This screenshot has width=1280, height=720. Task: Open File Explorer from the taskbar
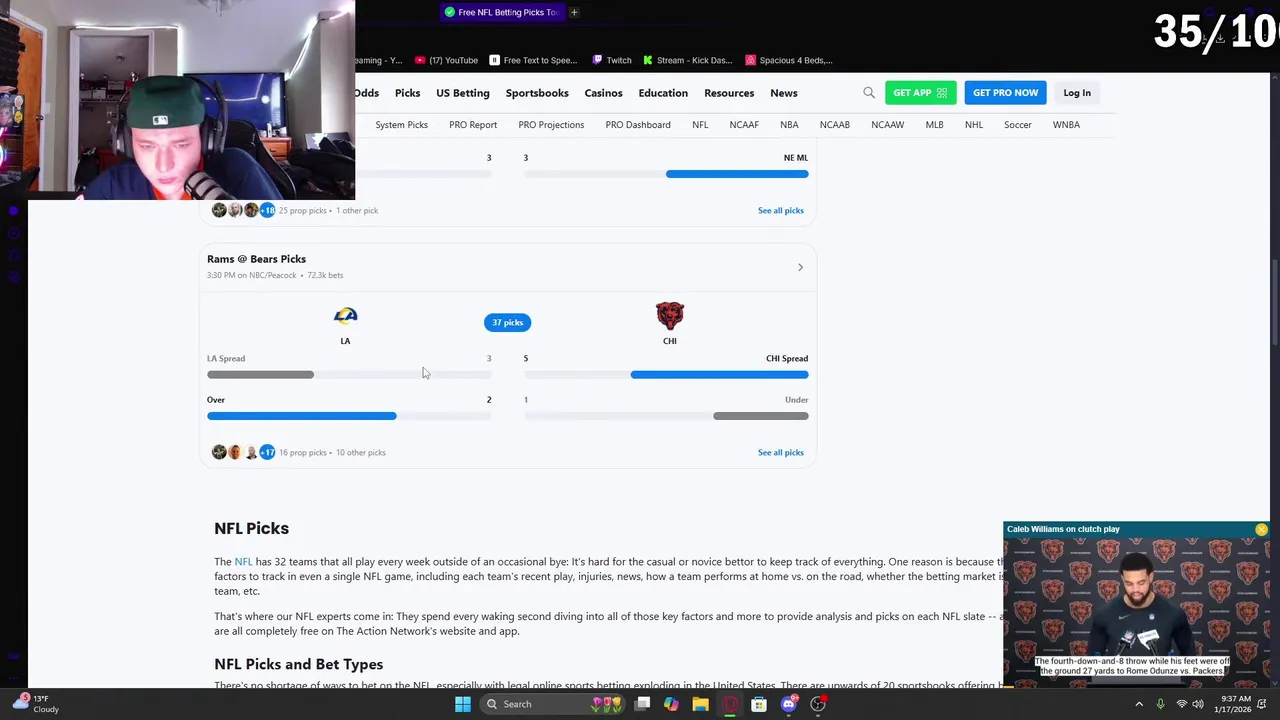point(700,704)
